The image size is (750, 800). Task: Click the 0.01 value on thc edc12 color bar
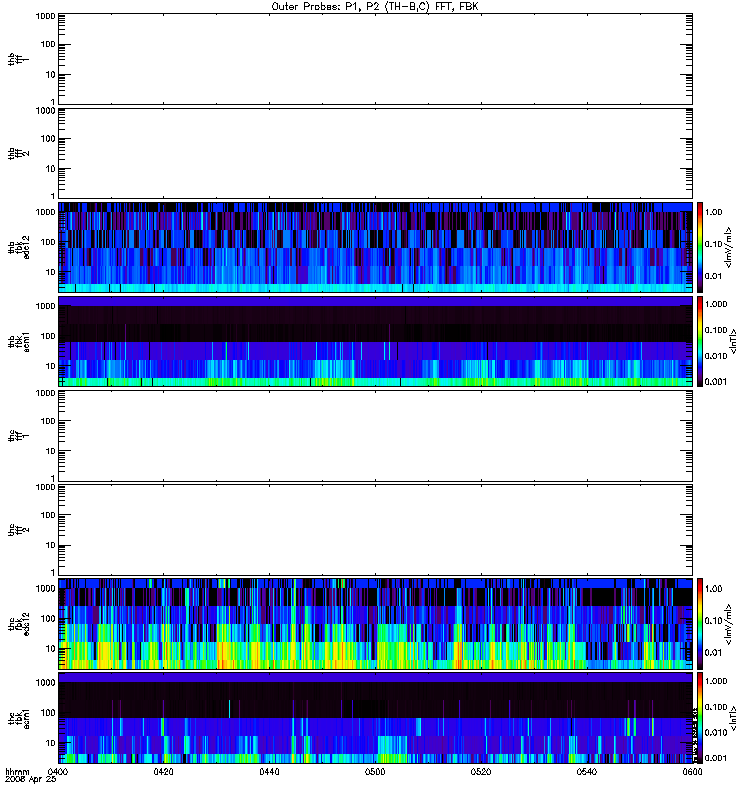tap(714, 653)
